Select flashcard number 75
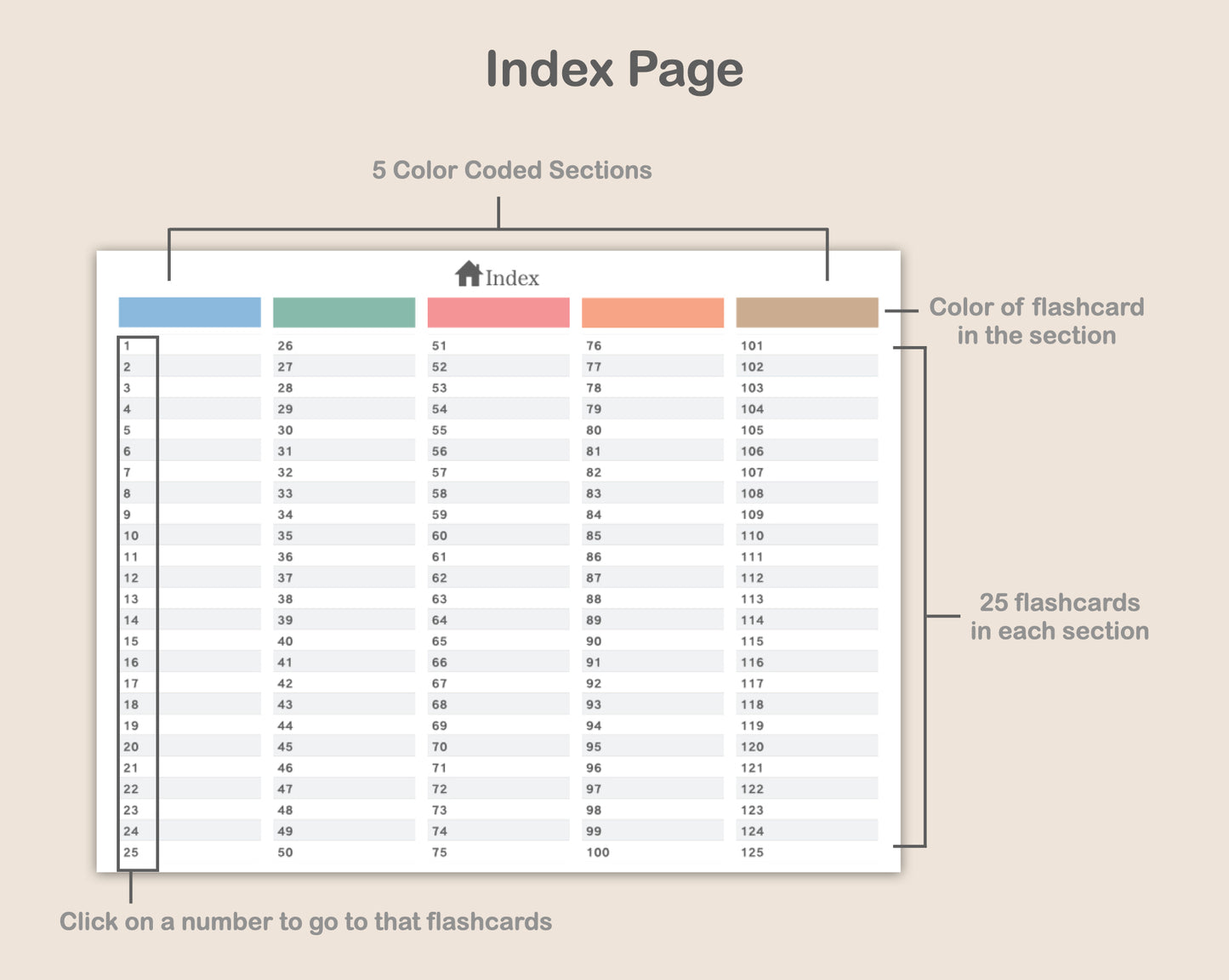The width and height of the screenshot is (1229, 980). pos(439,852)
